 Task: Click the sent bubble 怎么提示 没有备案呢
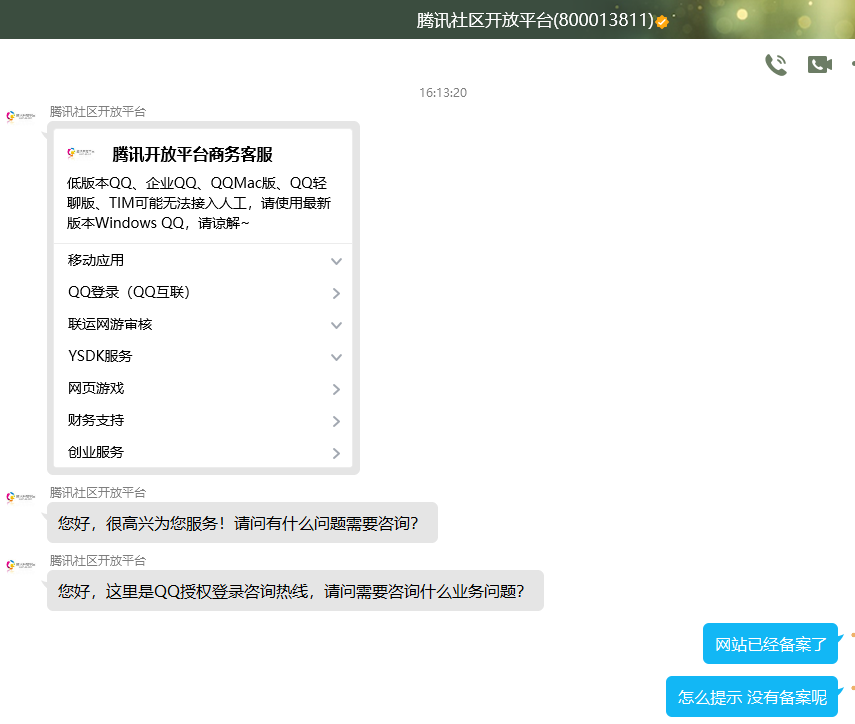coord(752,697)
